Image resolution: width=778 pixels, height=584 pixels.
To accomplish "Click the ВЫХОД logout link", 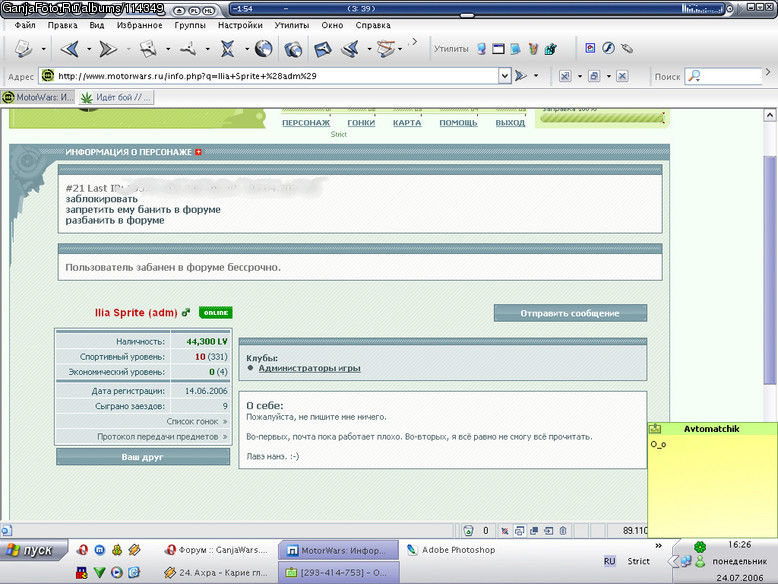I will (510, 123).
